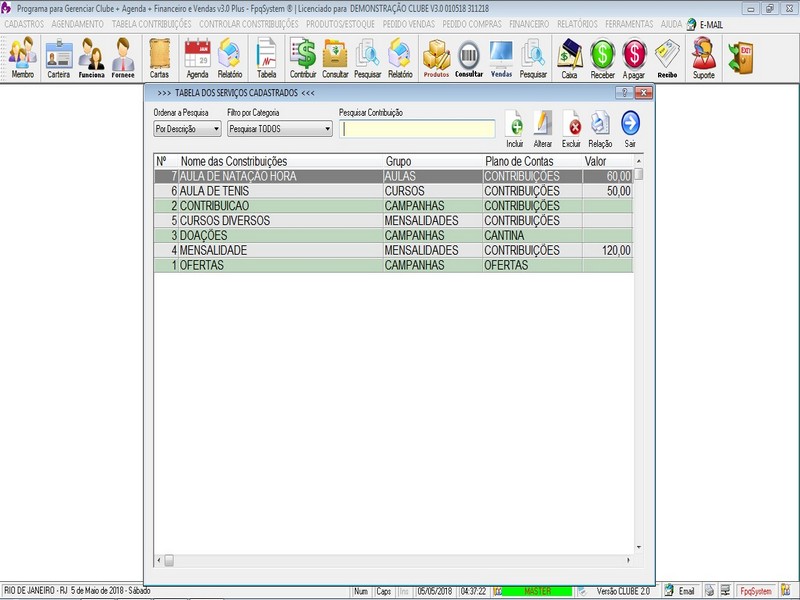800x600 pixels.
Task: Click Excluir delete icon
Action: (x=571, y=129)
